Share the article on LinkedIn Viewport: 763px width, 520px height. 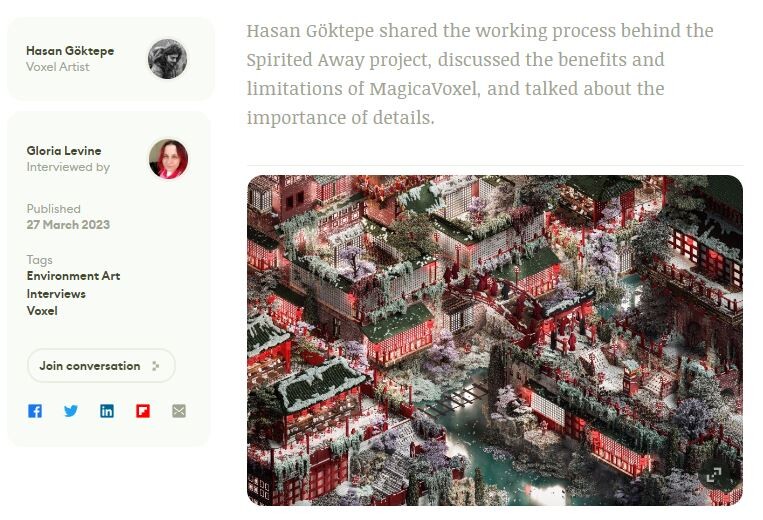[107, 411]
